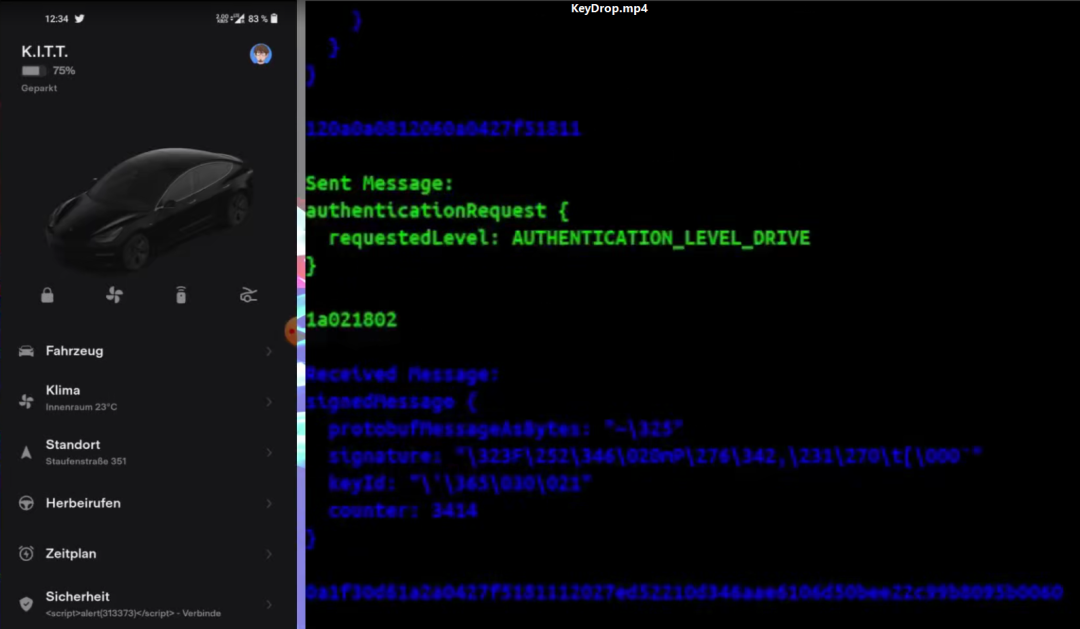
Task: Click the steering wheel icon beside Herbeirufen
Action: (x=26, y=503)
